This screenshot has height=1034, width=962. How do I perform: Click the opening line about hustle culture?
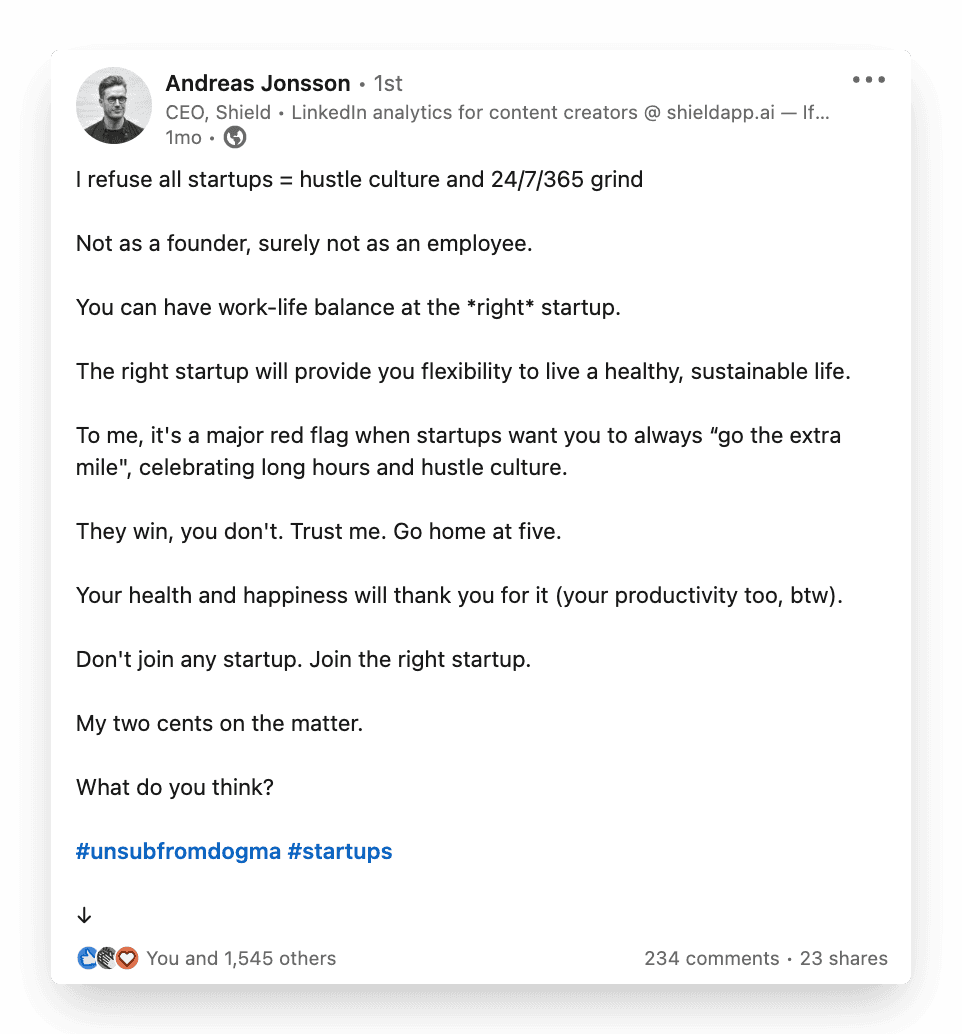(359, 180)
